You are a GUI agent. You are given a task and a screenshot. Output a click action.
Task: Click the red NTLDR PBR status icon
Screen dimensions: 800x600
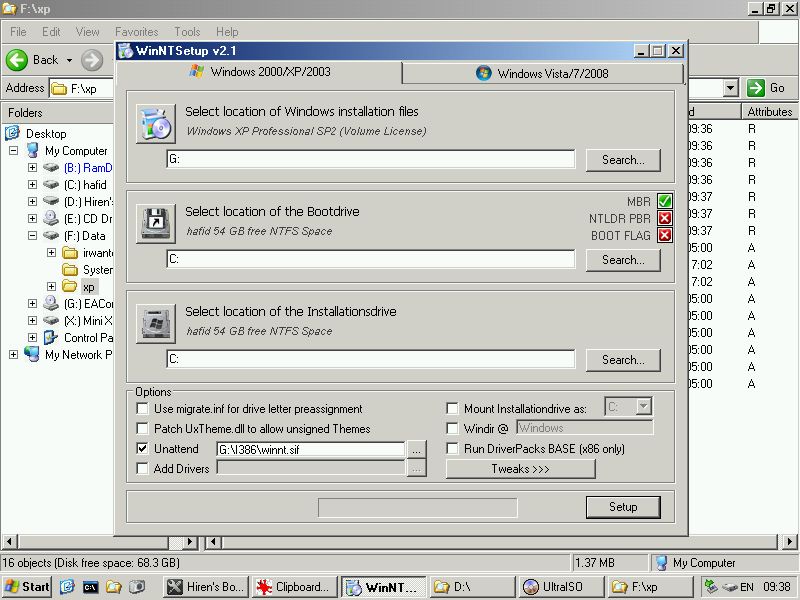(664, 218)
